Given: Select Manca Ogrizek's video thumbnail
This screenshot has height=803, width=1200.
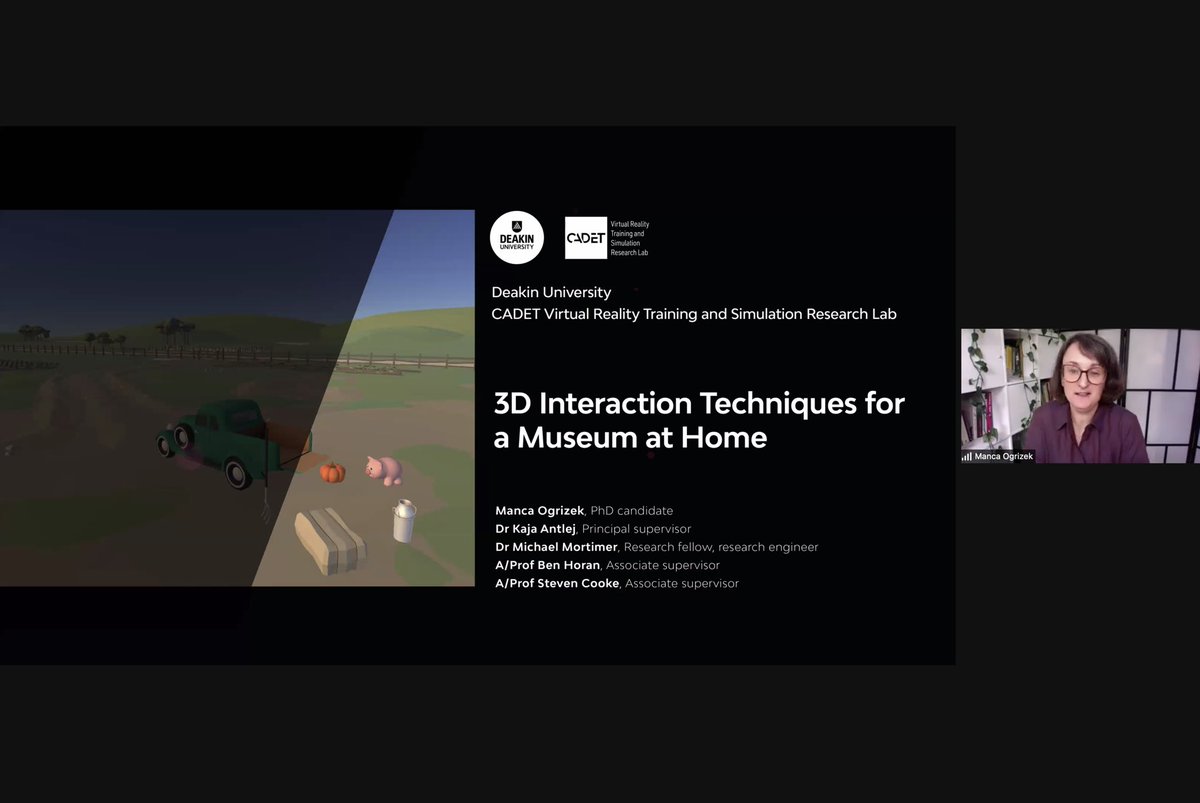Looking at the screenshot, I should click(x=1080, y=396).
